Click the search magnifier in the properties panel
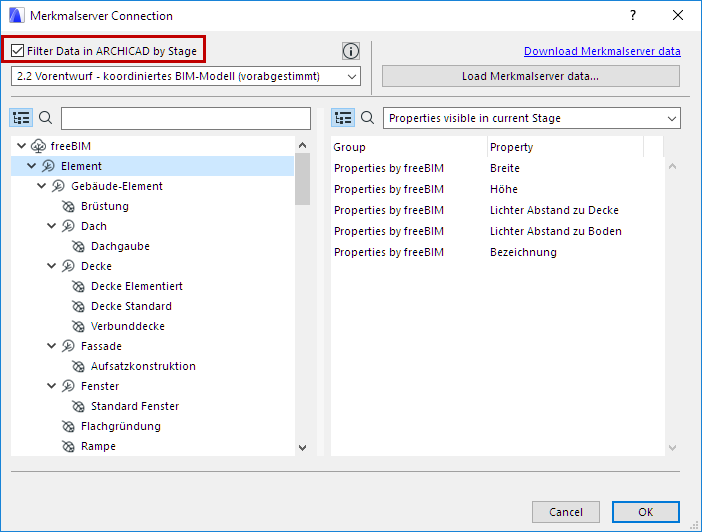Image resolution: width=702 pixels, height=532 pixels. click(x=368, y=118)
